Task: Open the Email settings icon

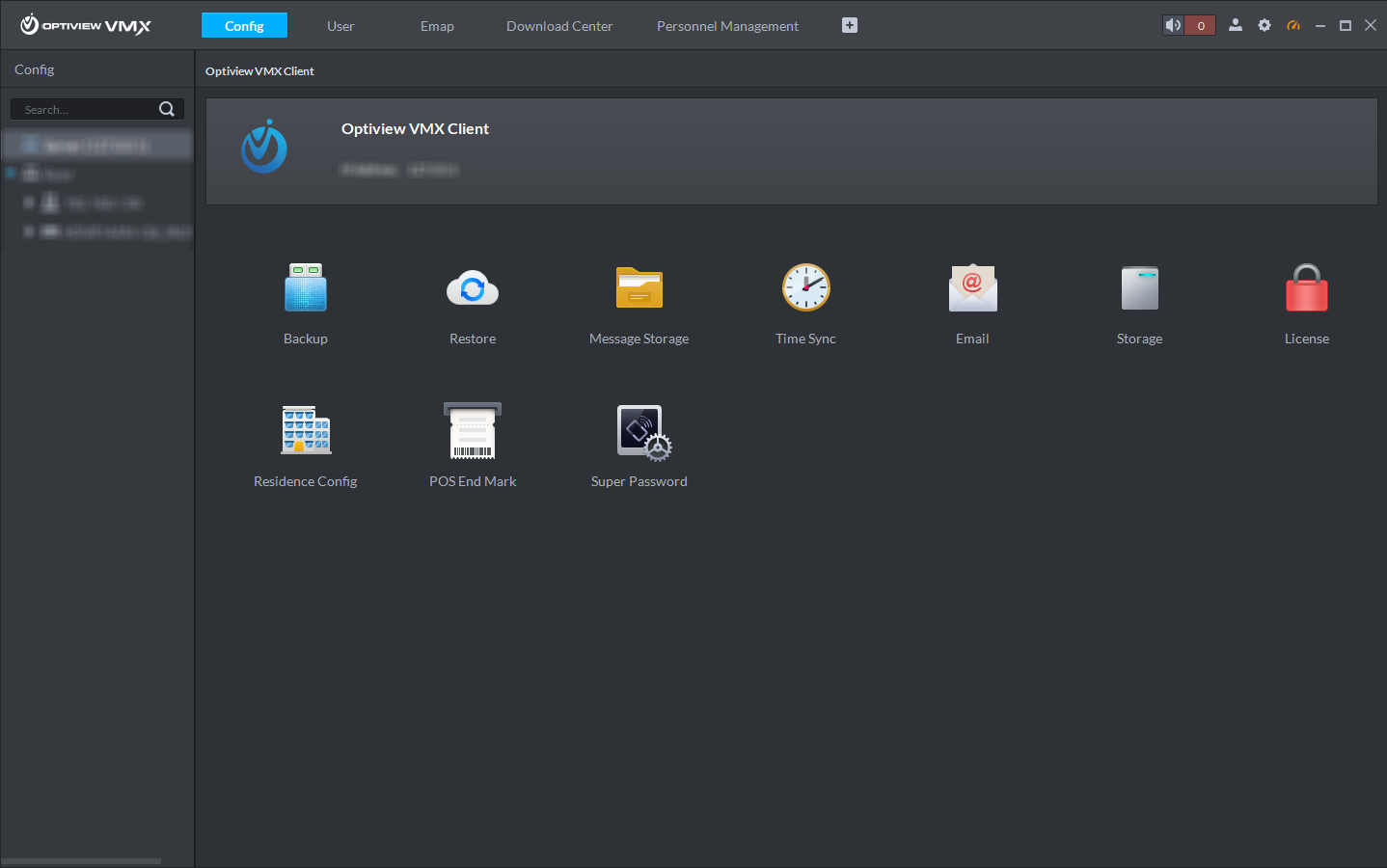Action: 972,287
